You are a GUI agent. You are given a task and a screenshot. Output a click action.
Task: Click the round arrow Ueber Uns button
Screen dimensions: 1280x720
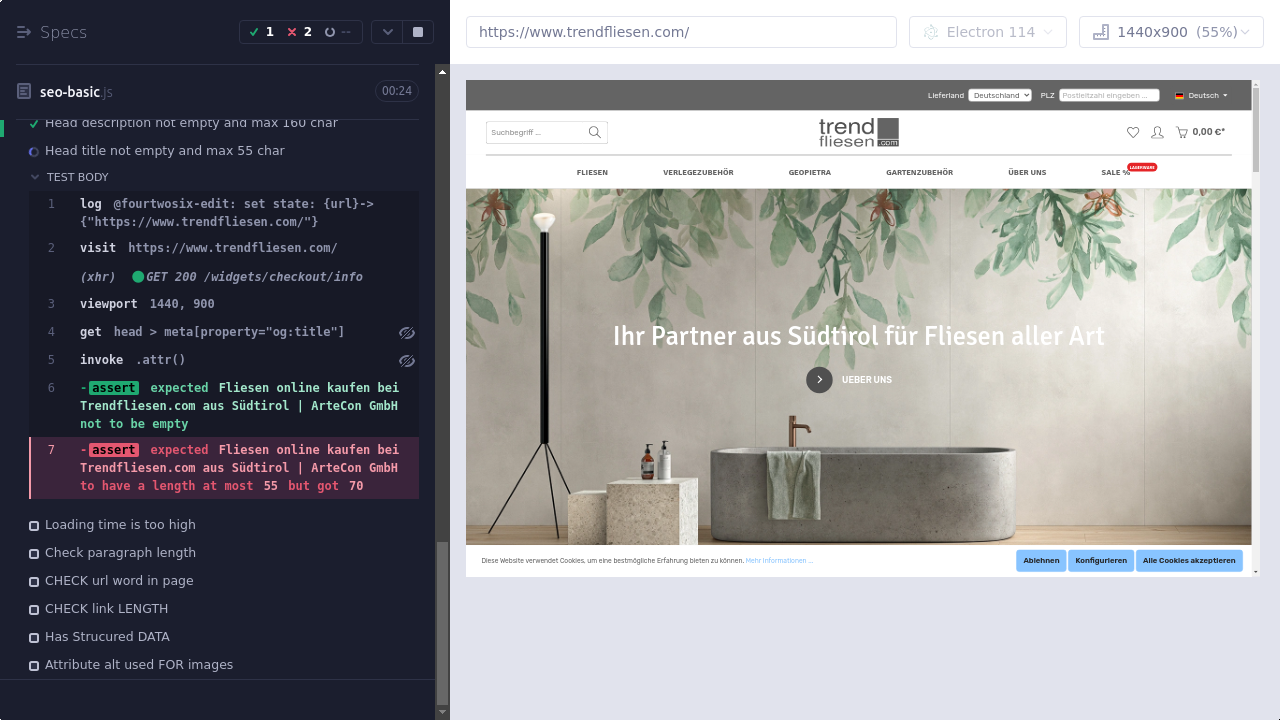(x=819, y=380)
